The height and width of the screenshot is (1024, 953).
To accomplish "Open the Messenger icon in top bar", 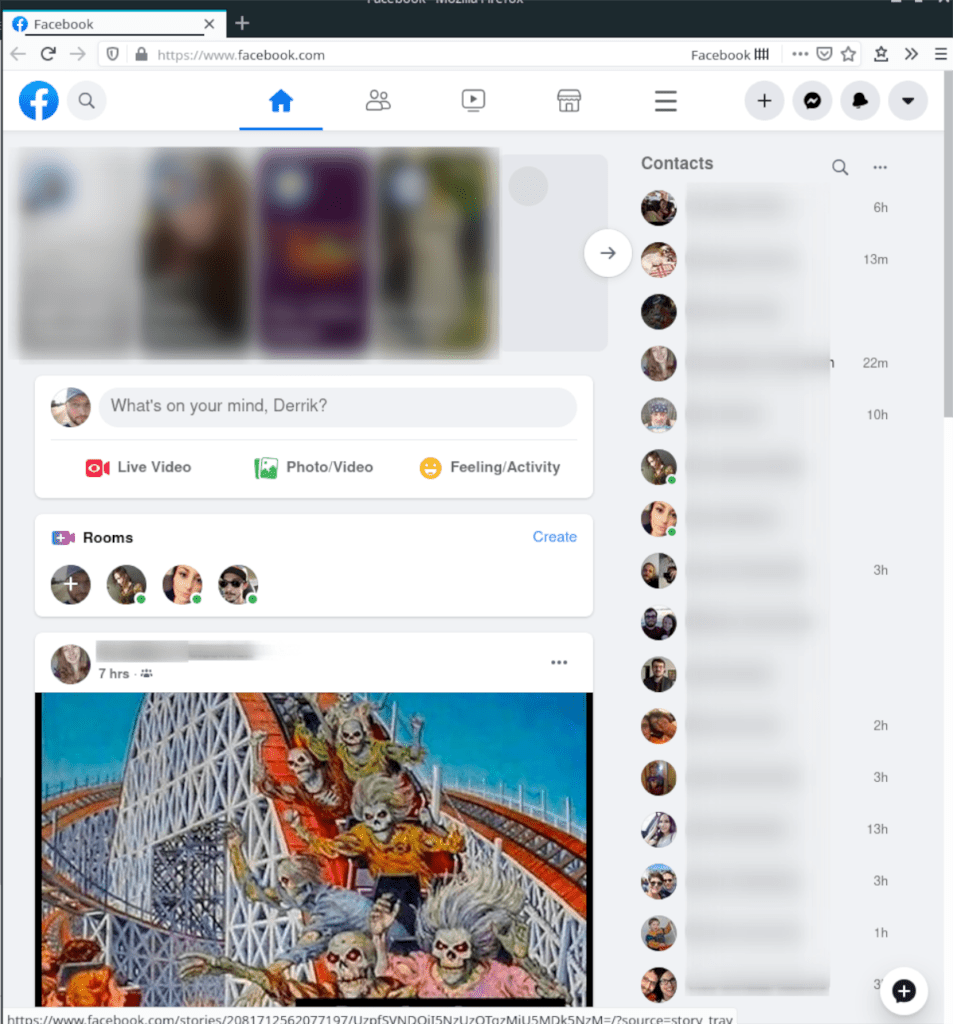I will (812, 101).
